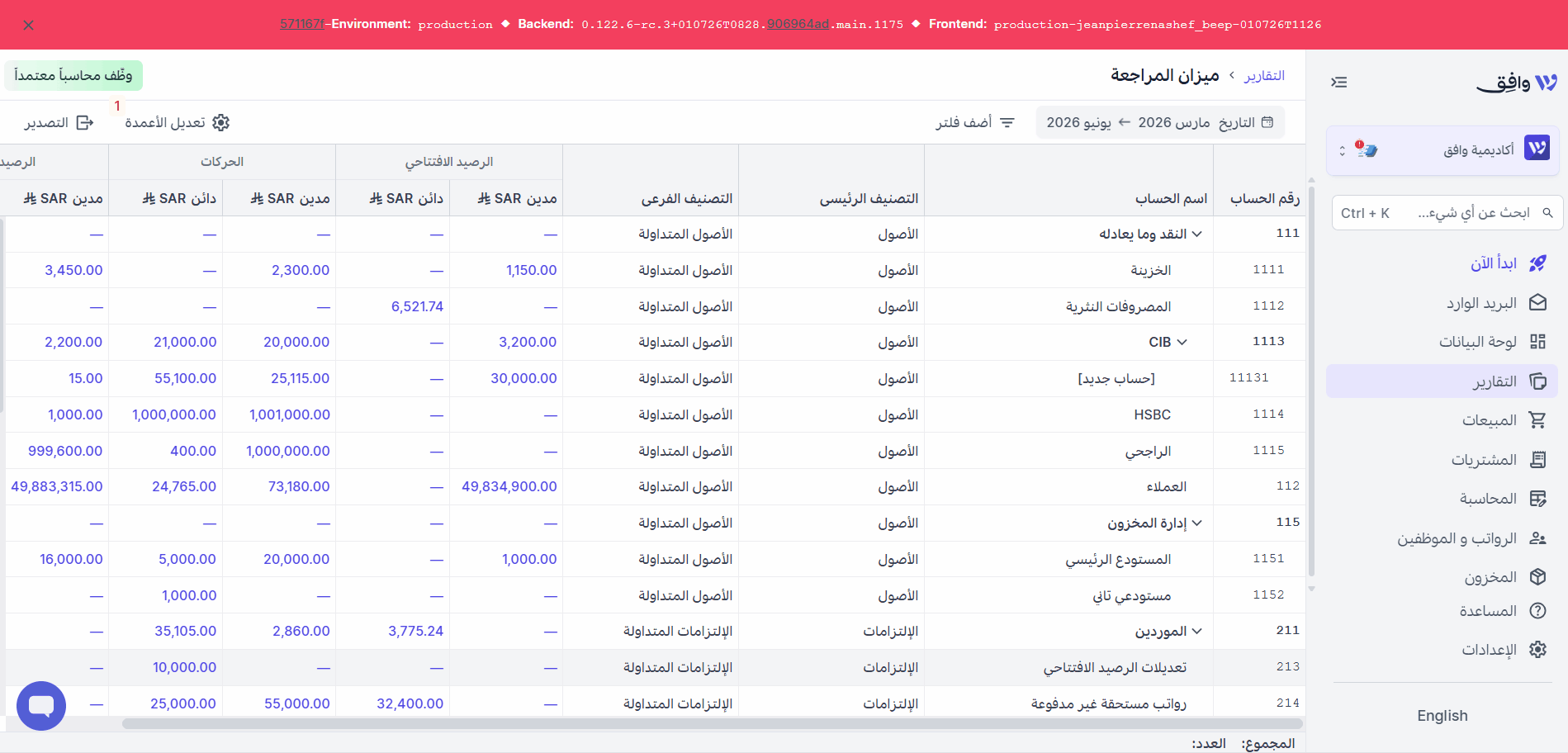The height and width of the screenshot is (753, 1568).
Task: Click the 6,521.74 opening credit value
Action: point(417,307)
